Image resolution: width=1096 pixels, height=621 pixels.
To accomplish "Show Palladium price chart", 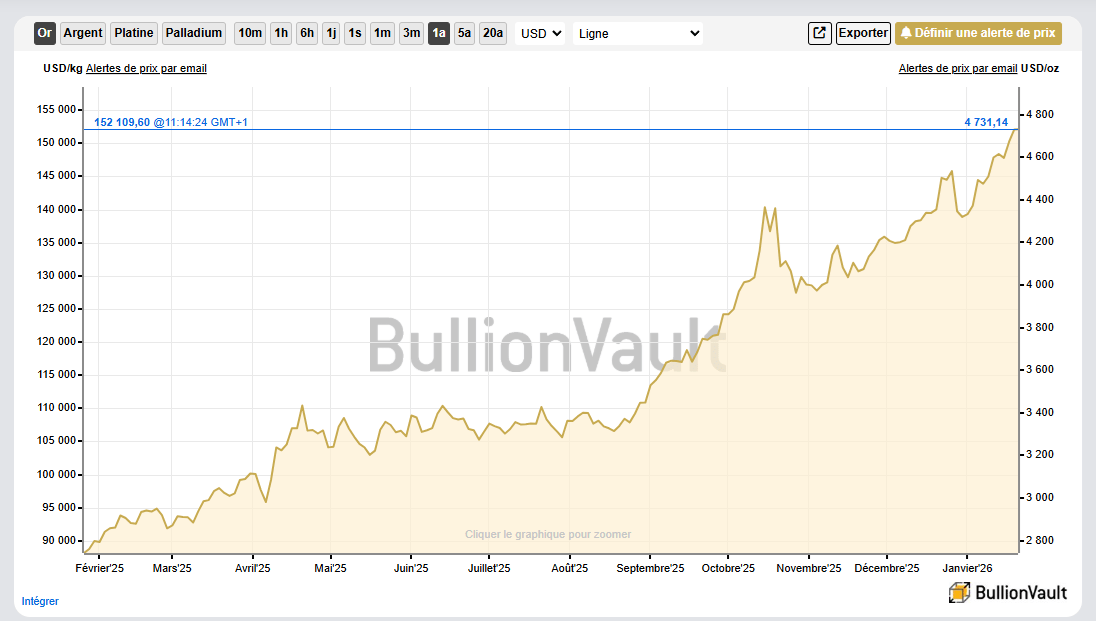I will [194, 33].
